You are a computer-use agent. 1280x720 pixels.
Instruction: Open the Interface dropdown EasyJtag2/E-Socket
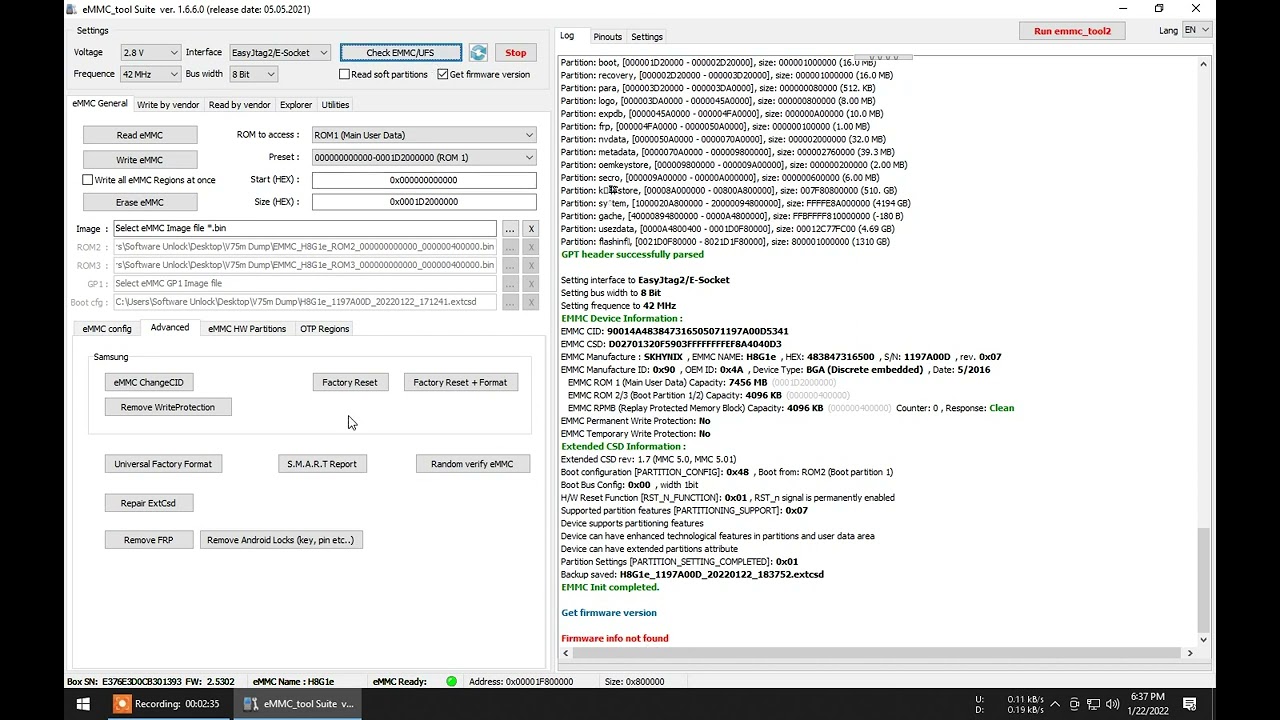tap(280, 53)
